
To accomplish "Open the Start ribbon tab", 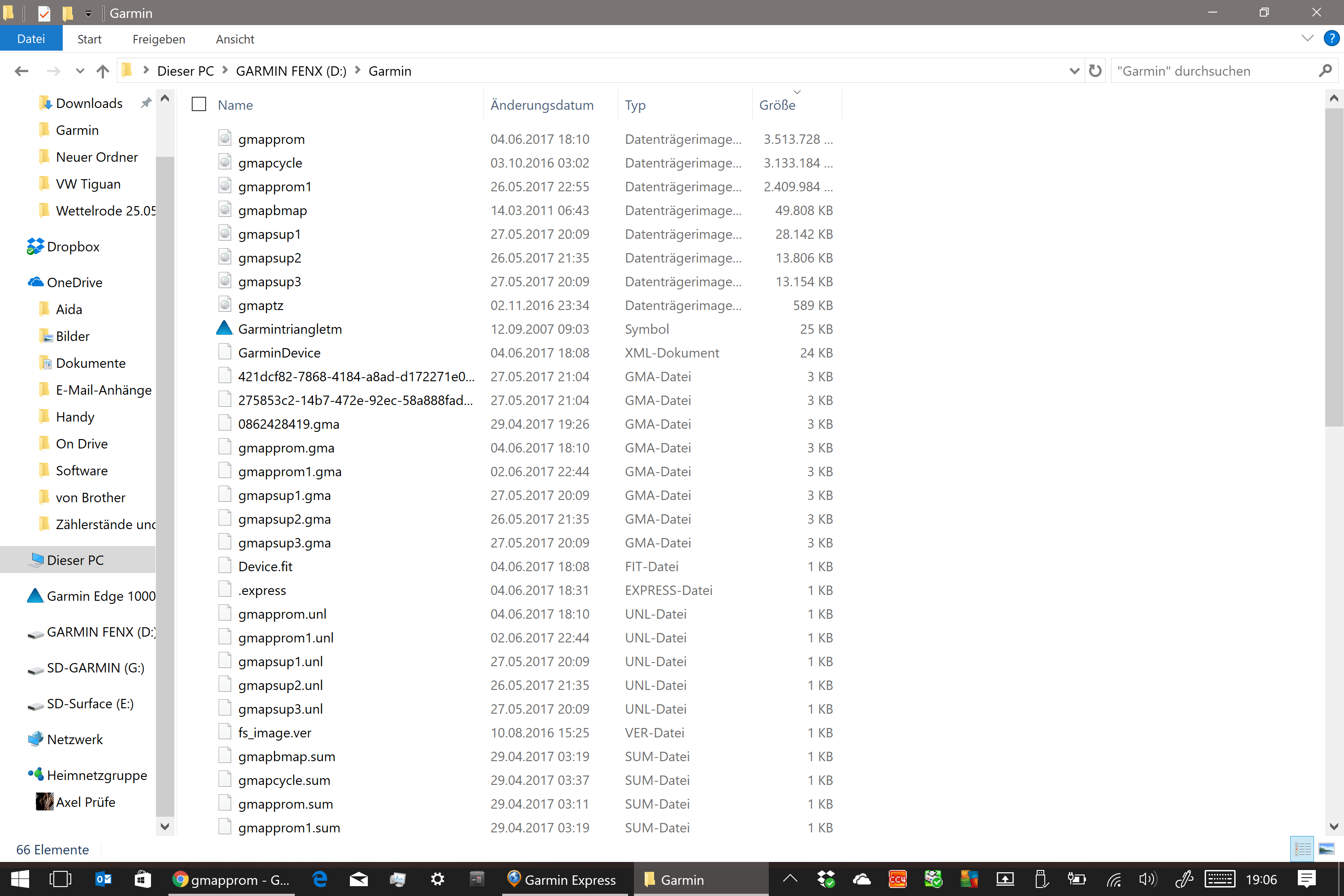I will (x=90, y=39).
